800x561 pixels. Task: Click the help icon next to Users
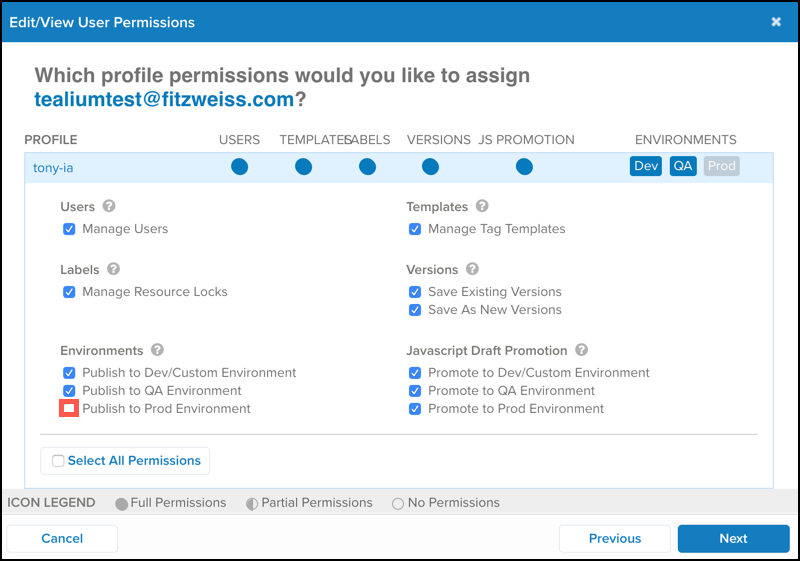click(109, 207)
